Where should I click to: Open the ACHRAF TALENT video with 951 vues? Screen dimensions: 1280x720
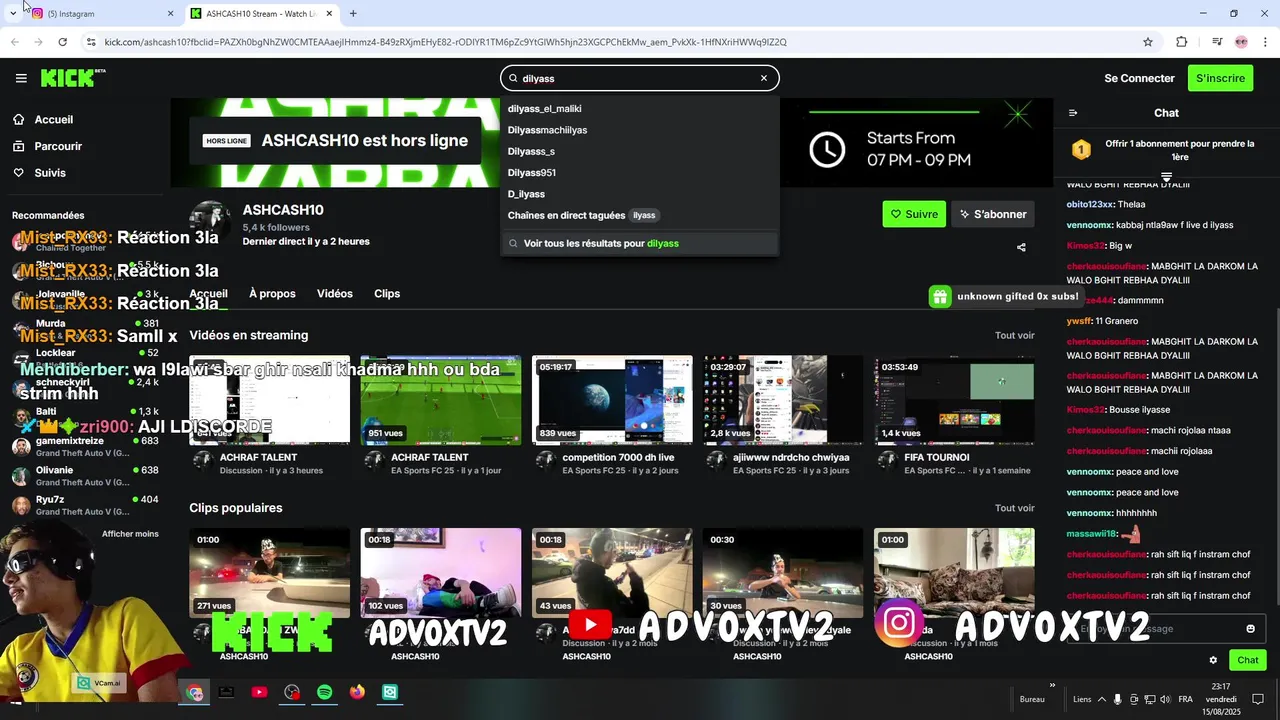click(x=441, y=400)
